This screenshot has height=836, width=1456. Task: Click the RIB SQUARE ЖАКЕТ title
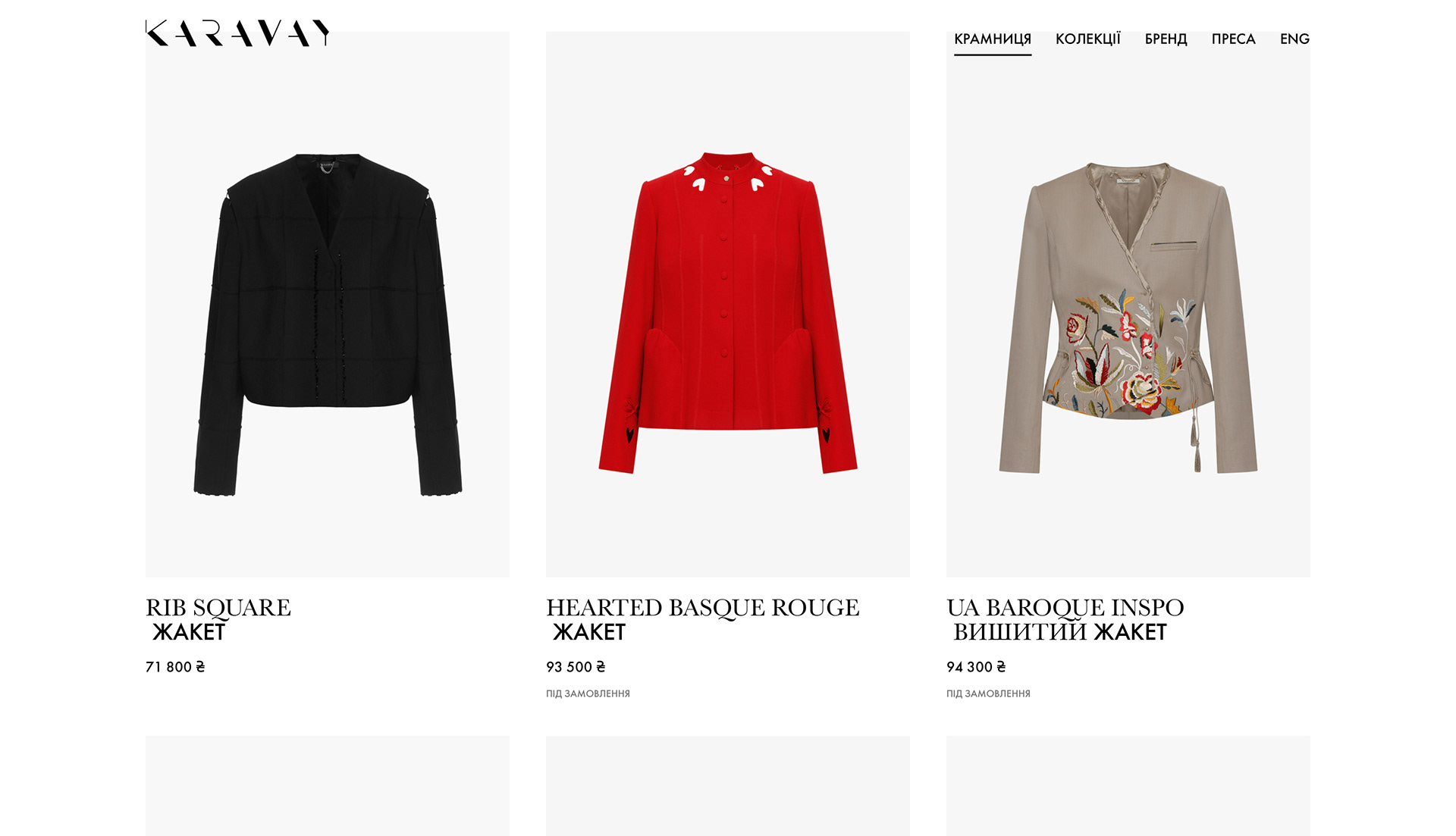pyautogui.click(x=218, y=619)
